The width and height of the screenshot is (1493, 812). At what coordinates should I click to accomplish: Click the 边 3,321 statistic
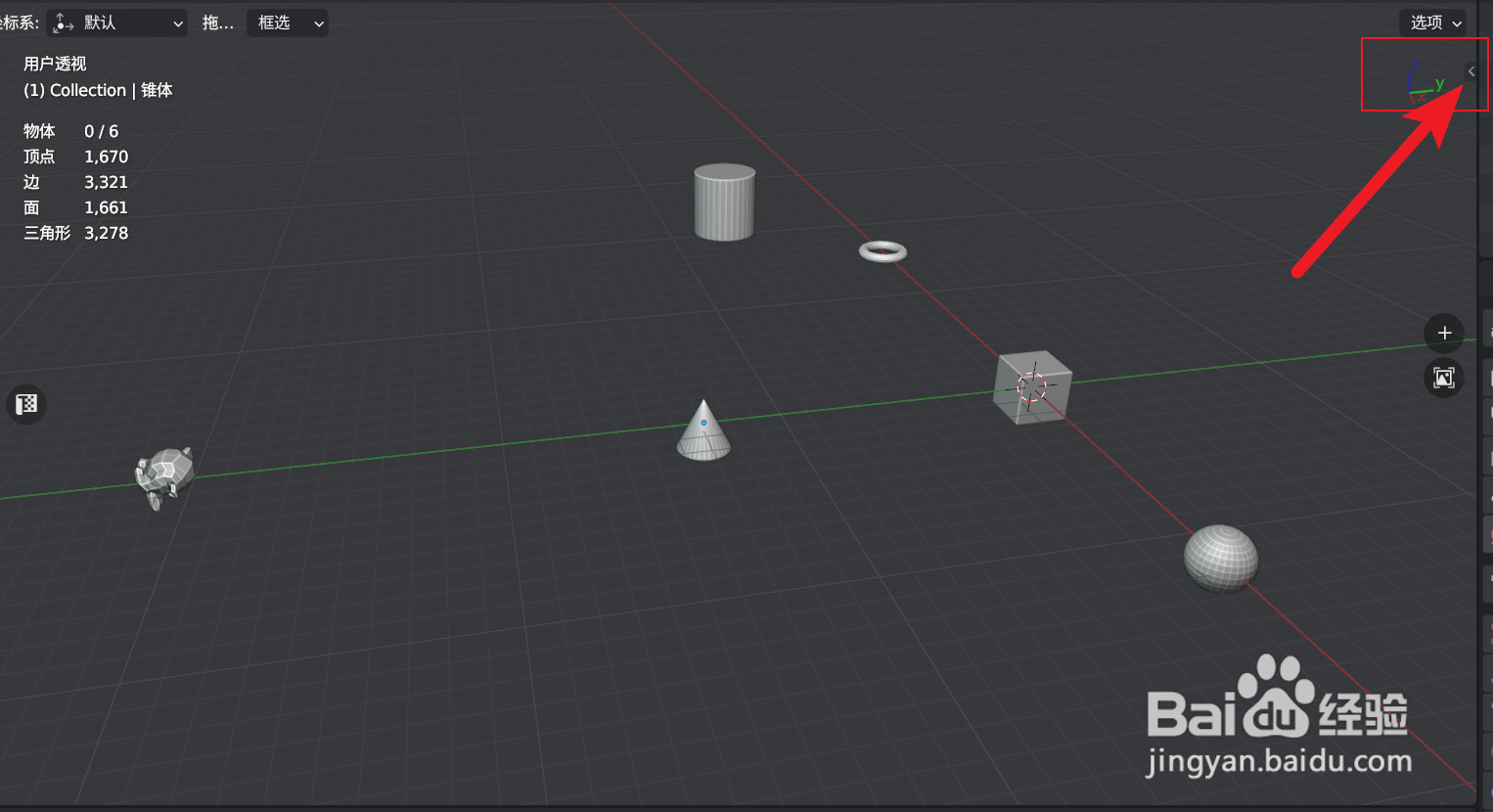coord(76,182)
